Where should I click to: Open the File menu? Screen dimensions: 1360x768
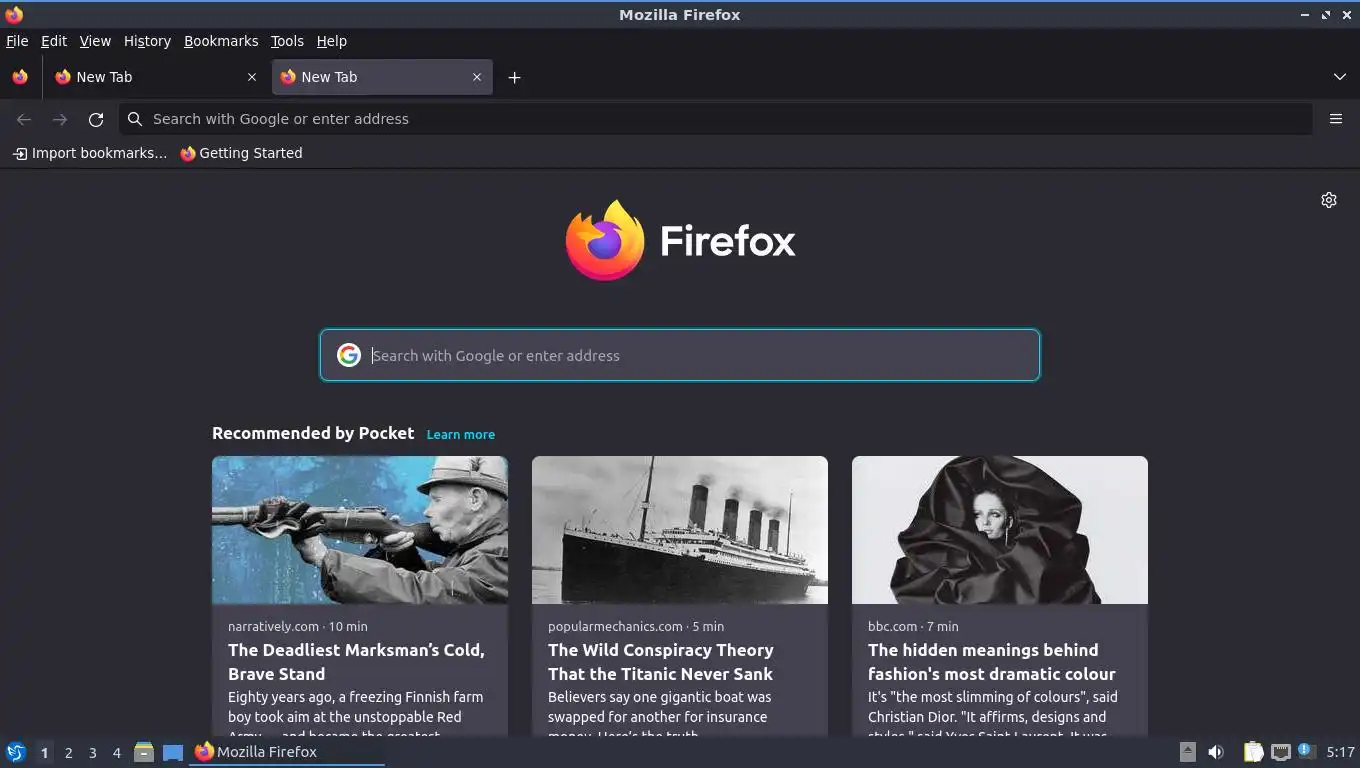pyautogui.click(x=17, y=41)
